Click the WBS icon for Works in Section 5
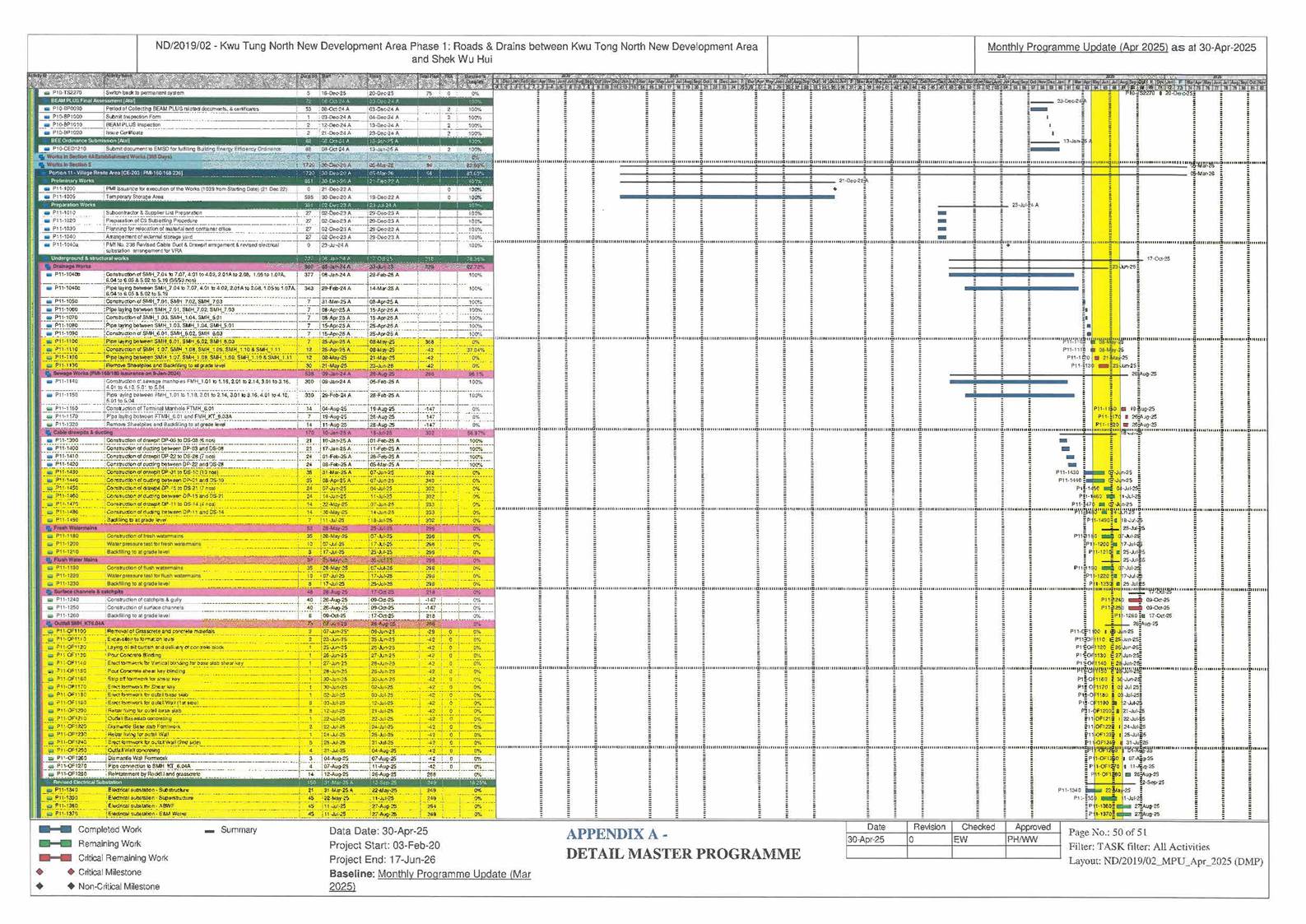 [x=41, y=165]
